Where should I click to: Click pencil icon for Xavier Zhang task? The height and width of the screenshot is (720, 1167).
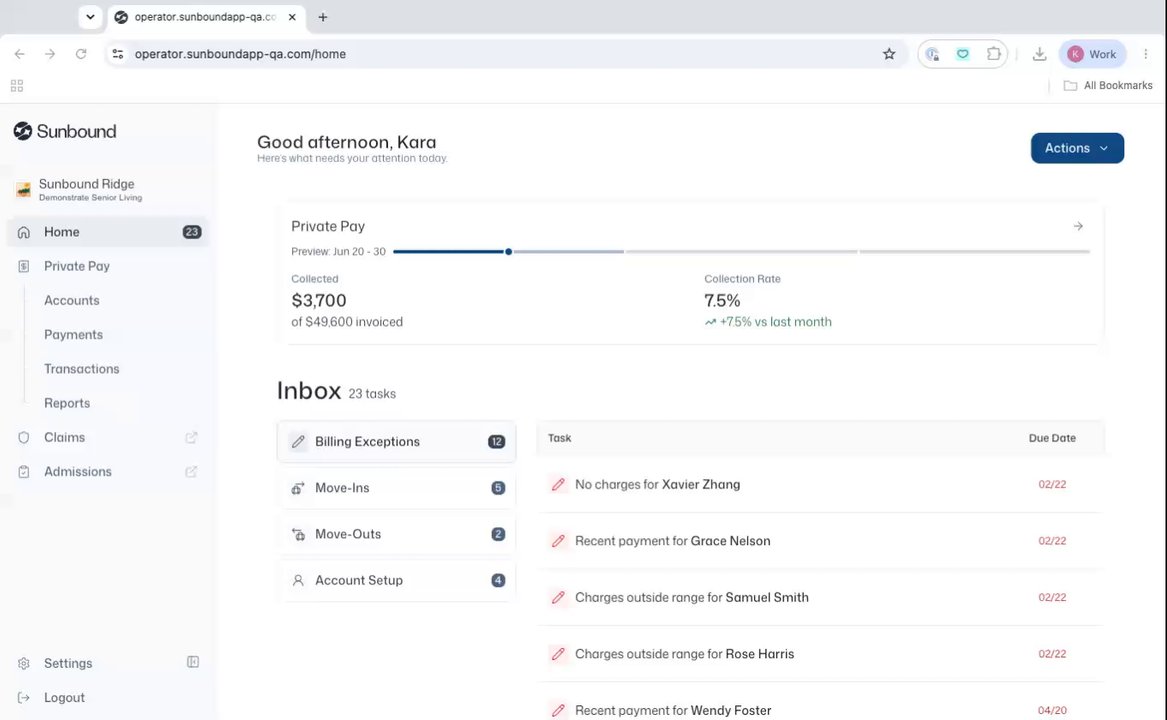pos(558,485)
